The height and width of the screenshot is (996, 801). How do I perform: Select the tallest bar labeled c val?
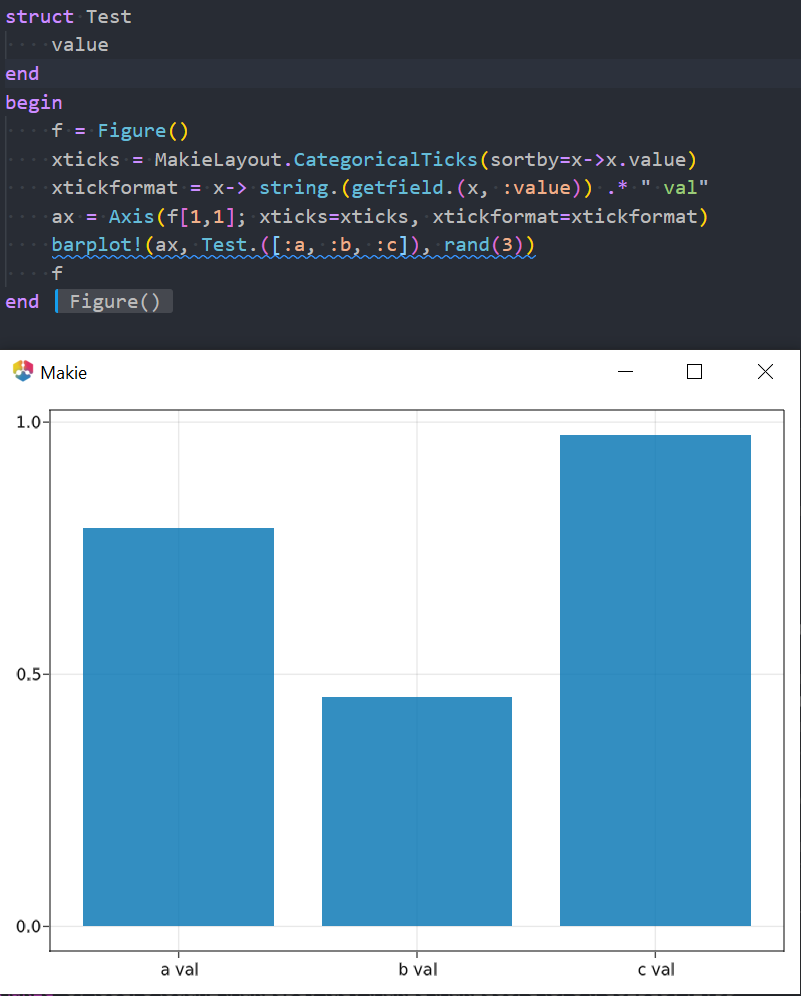coord(655,680)
